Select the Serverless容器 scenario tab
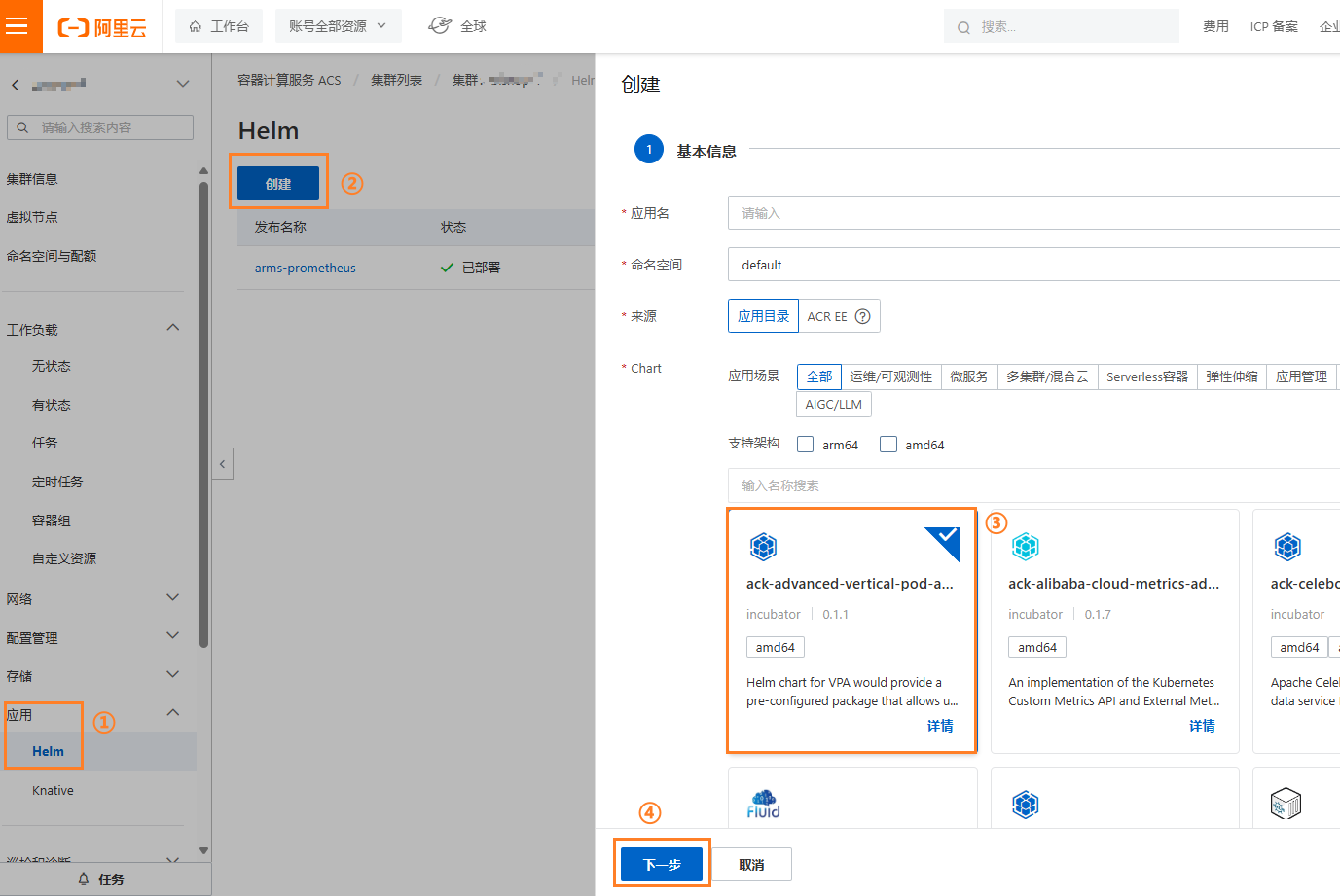The height and width of the screenshot is (896, 1340). point(1147,376)
